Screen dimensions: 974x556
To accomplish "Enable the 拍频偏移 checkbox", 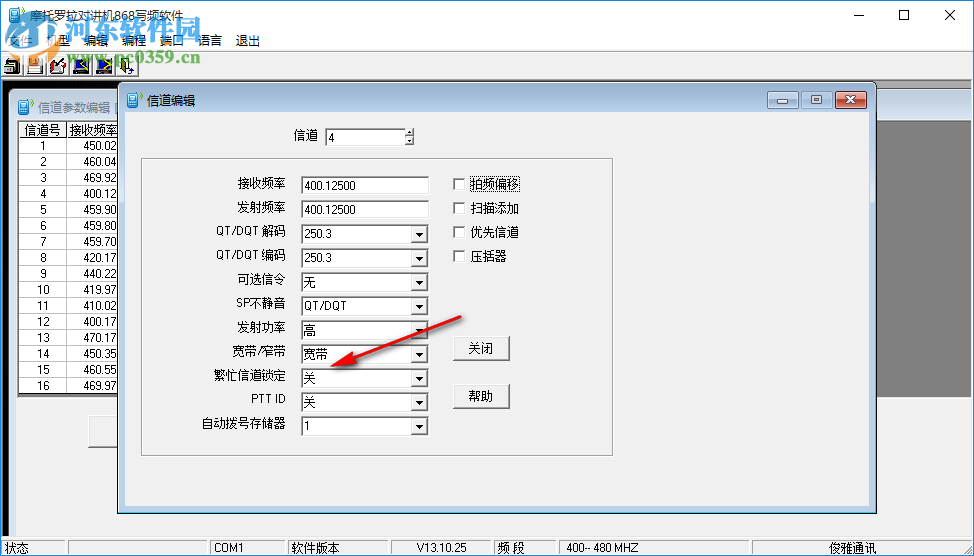I will (x=459, y=184).
